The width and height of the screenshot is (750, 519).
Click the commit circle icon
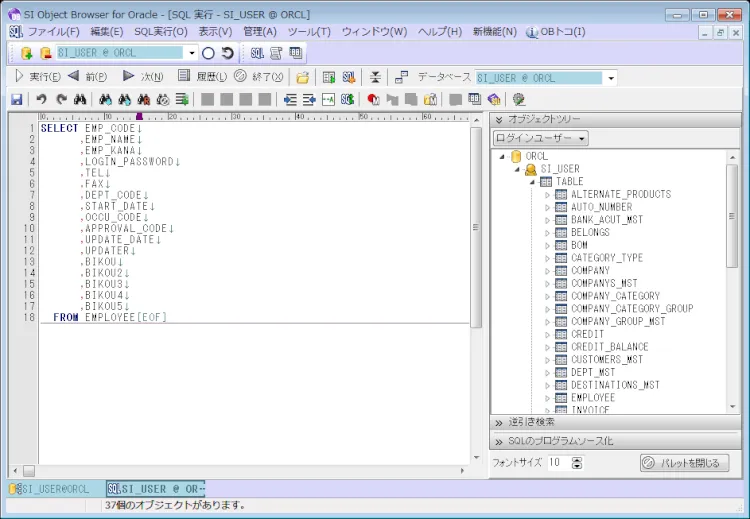pos(208,53)
